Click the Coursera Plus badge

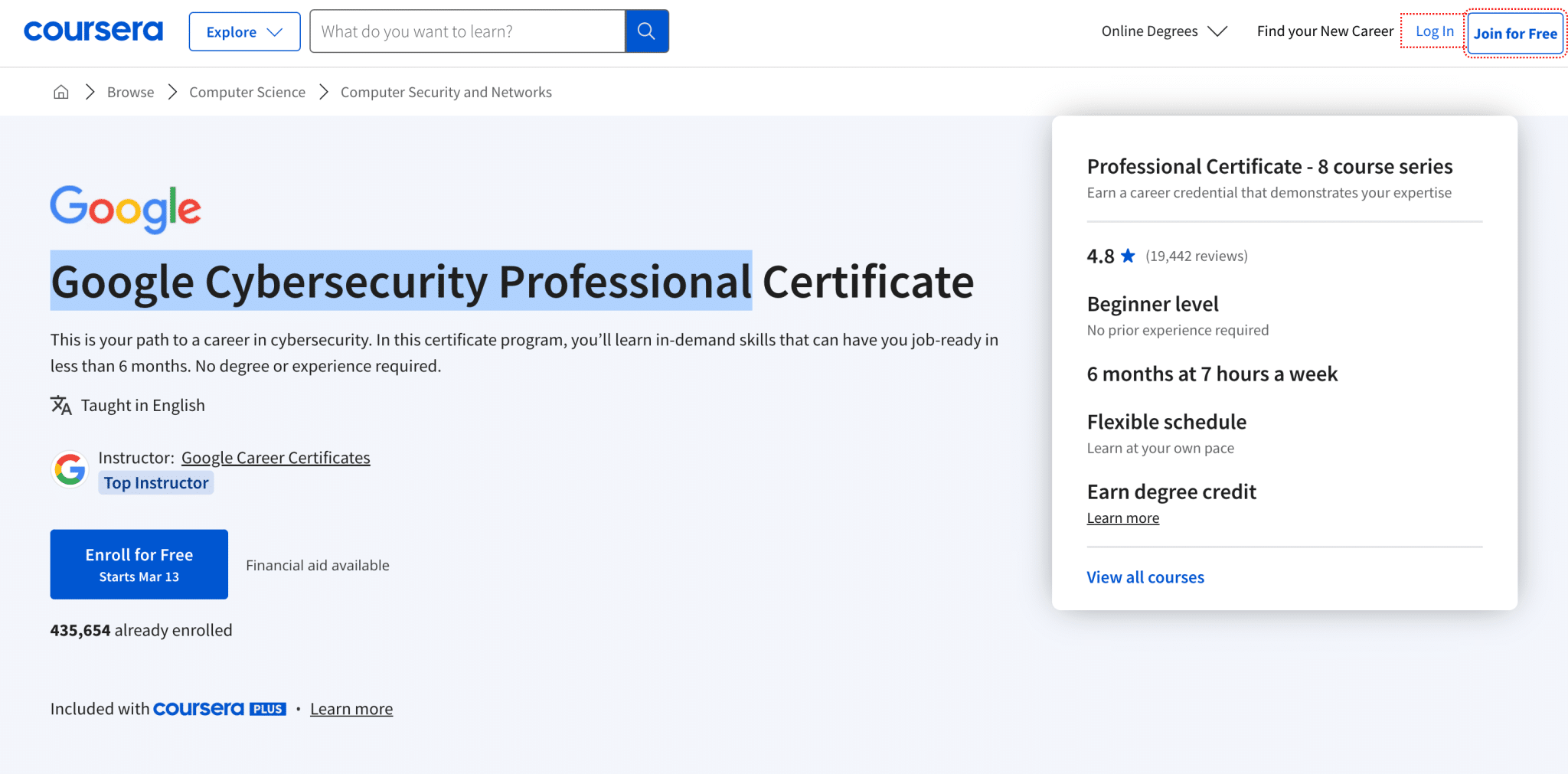point(220,709)
